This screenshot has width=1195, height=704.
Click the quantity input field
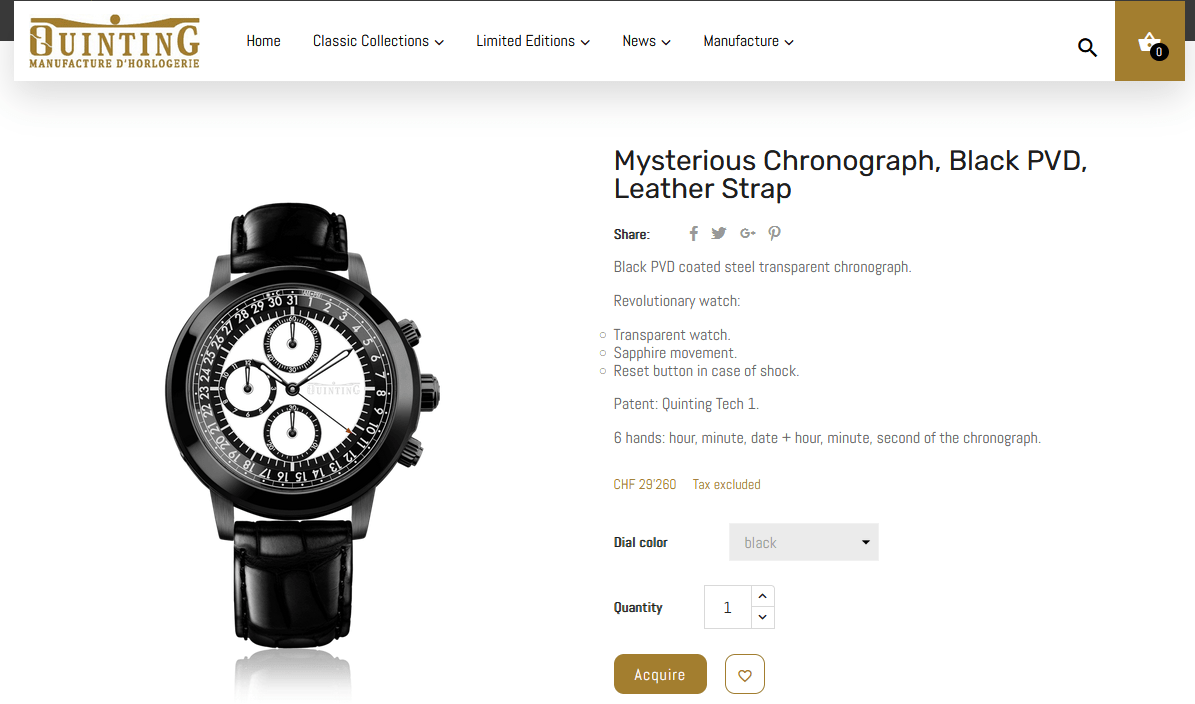[727, 607]
